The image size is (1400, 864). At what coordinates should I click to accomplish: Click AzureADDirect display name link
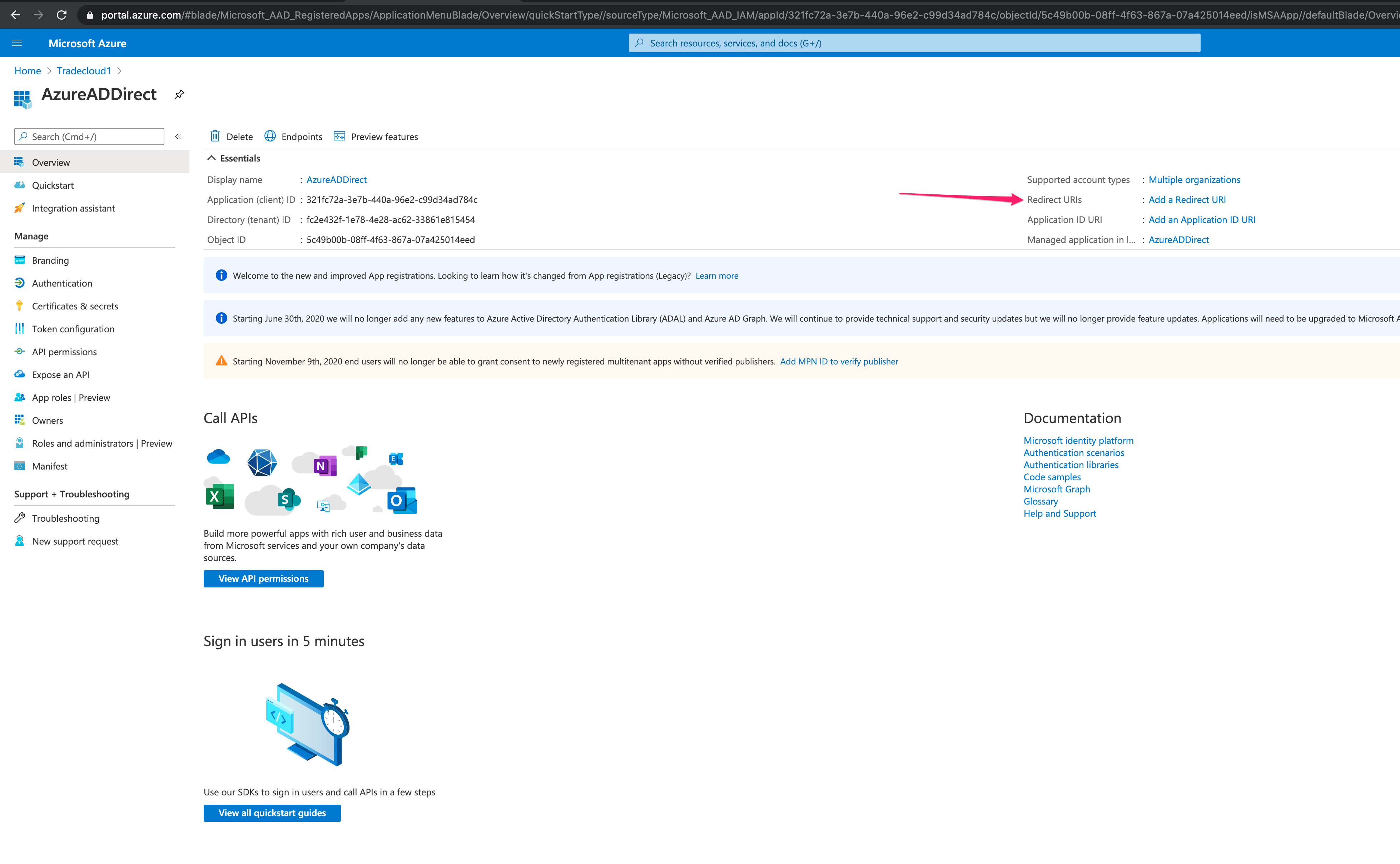click(x=337, y=179)
